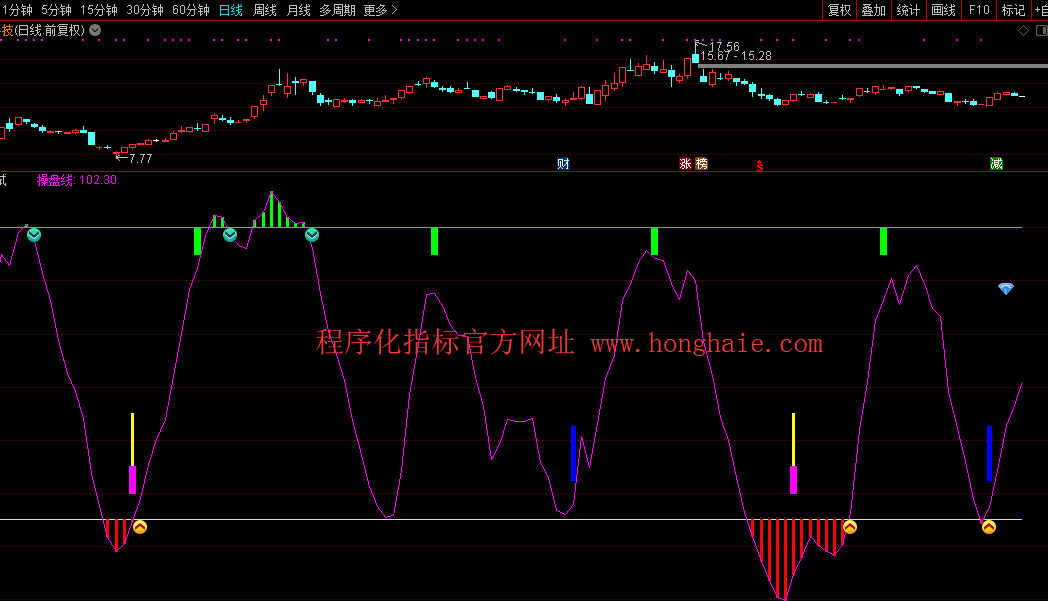This screenshot has height=601, width=1048.
Task: Expand 更多 period options
Action: point(380,10)
